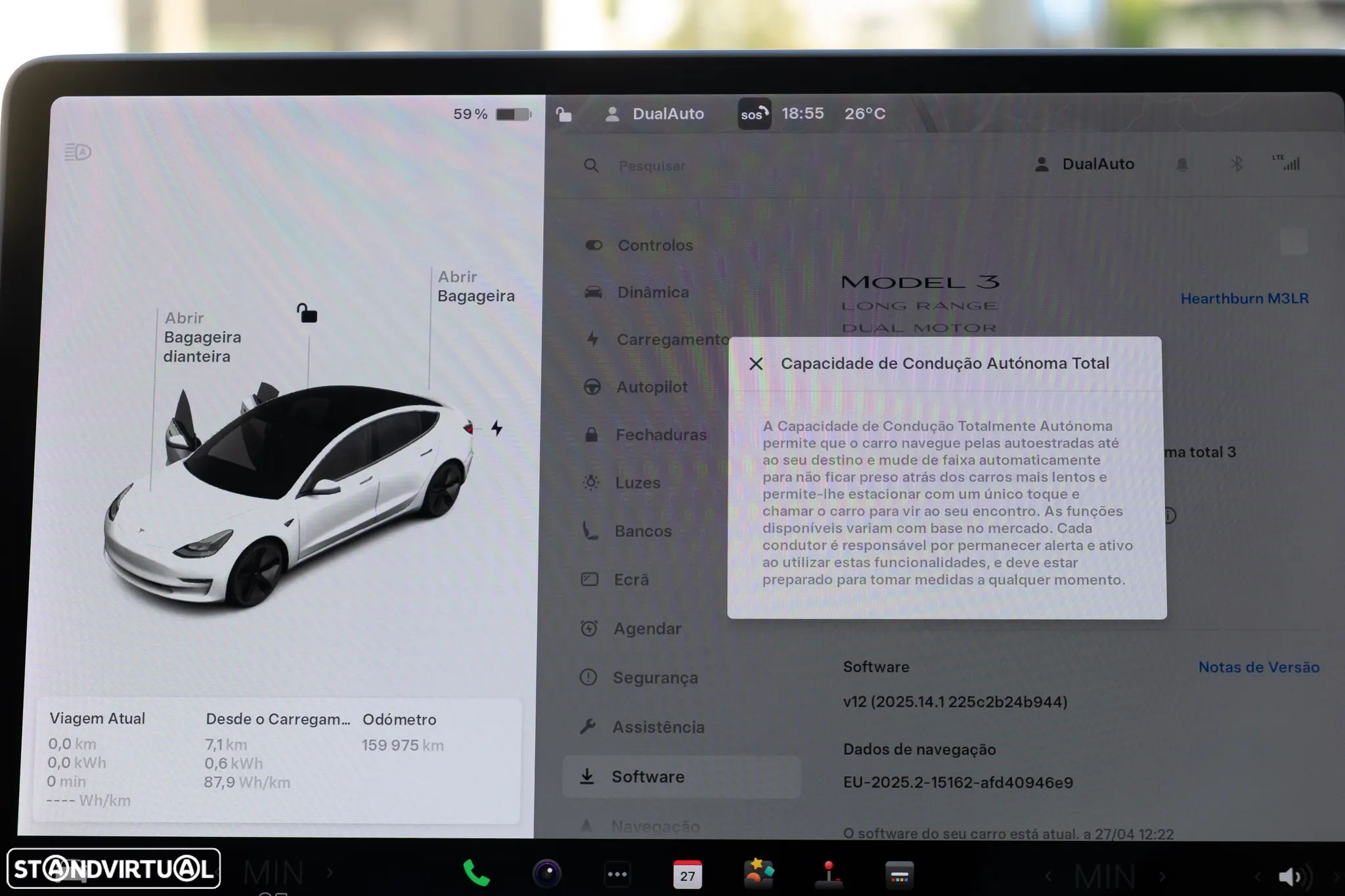Open the Calendar app
Image resolution: width=1345 pixels, height=896 pixels.
(x=688, y=874)
